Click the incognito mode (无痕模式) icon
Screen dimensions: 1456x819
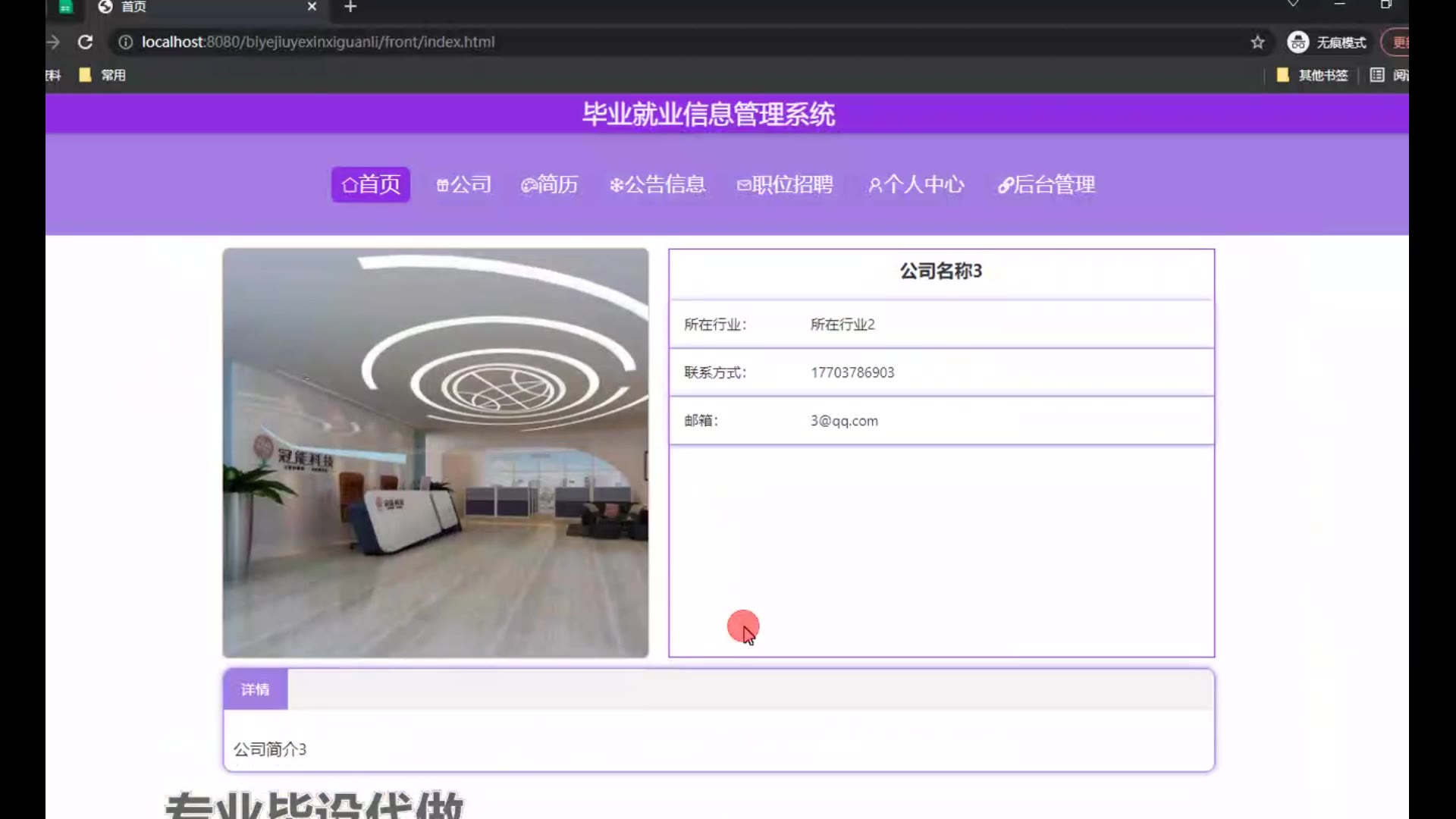coord(1298,42)
